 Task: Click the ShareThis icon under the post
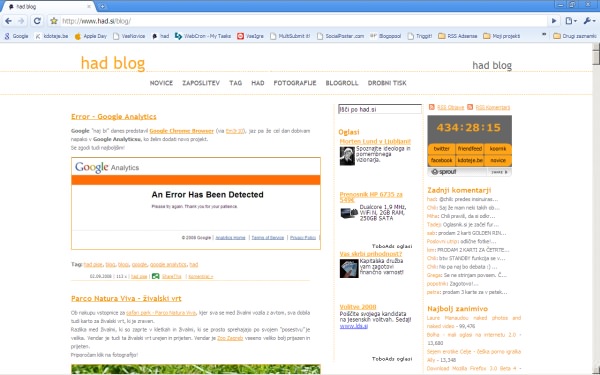tap(155, 276)
